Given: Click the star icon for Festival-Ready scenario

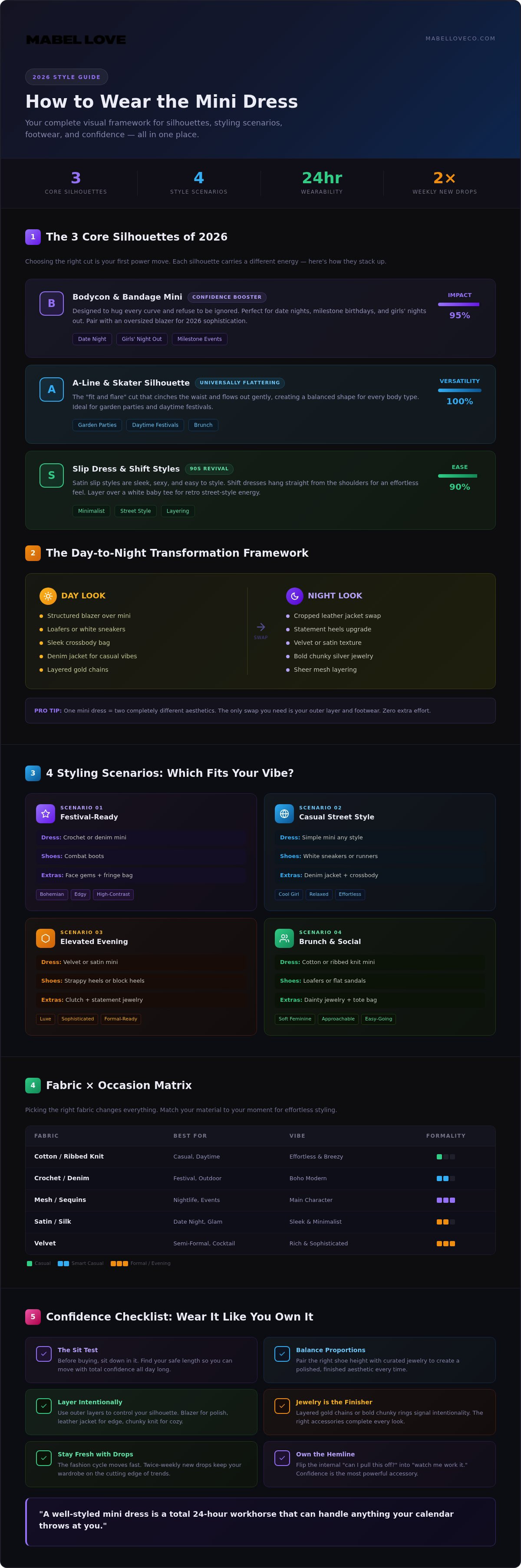Looking at the screenshot, I should (x=46, y=813).
